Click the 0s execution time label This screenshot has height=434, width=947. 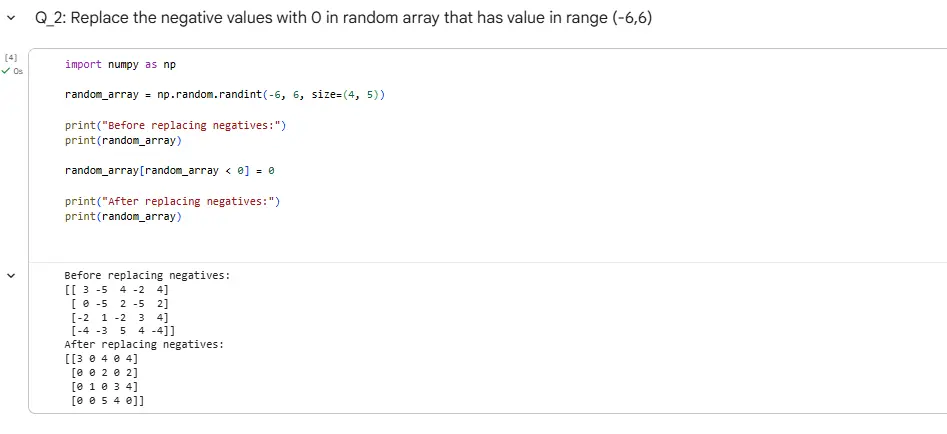click(x=18, y=71)
